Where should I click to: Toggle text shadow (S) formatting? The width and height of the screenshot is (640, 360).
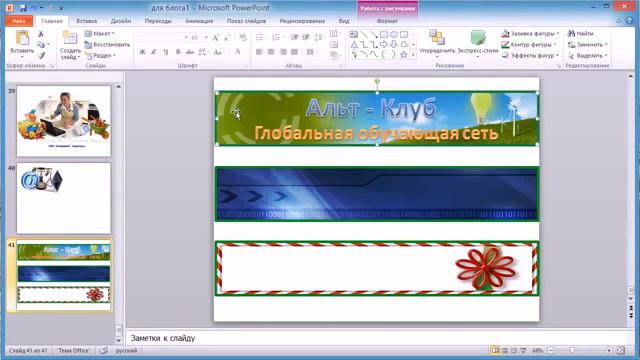[x=178, y=52]
